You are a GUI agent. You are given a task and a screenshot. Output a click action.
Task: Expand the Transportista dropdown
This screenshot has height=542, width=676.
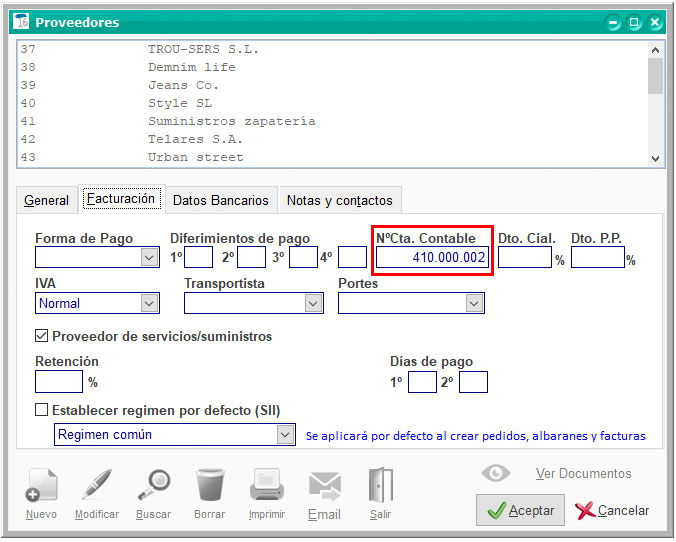coord(313,304)
